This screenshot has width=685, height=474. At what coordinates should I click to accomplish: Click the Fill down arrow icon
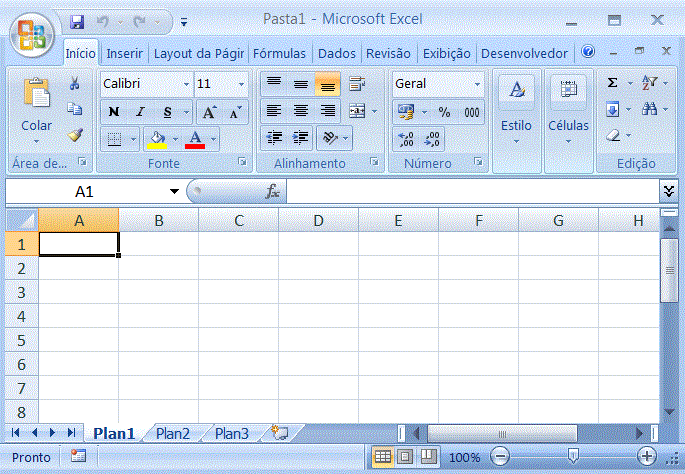coord(612,109)
